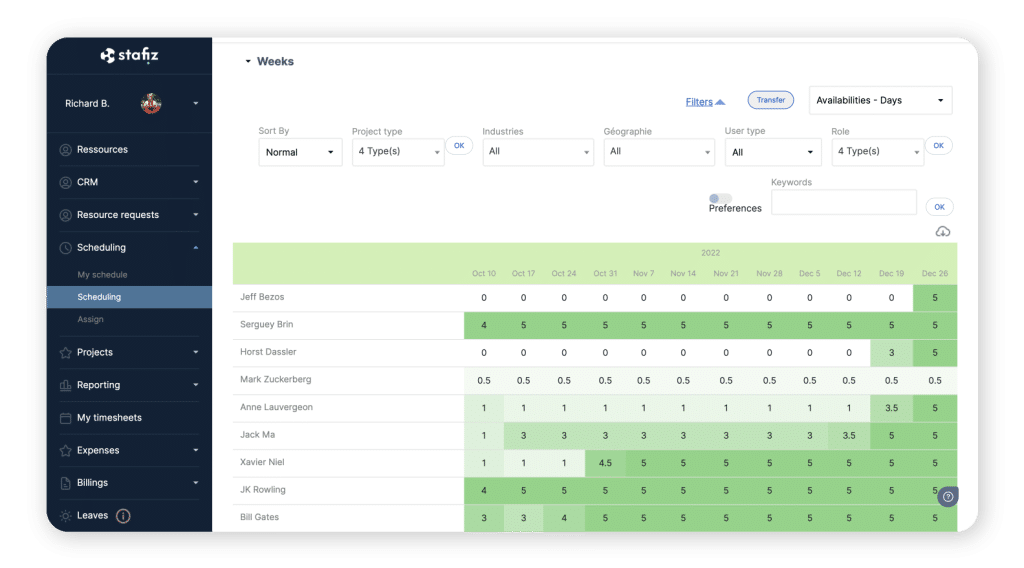
Task: Click the Filters link
Action: pos(699,102)
